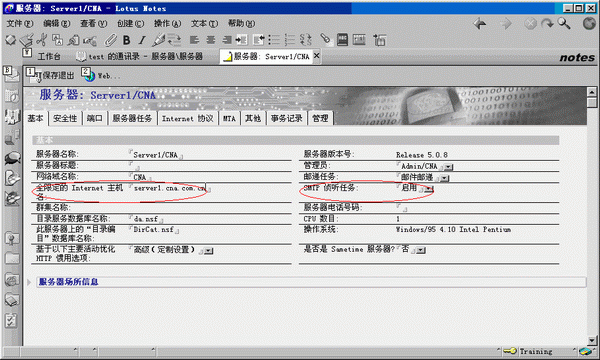600x360 pixels.
Task: Switch to the 服务器任务 tab
Action: click(132, 118)
